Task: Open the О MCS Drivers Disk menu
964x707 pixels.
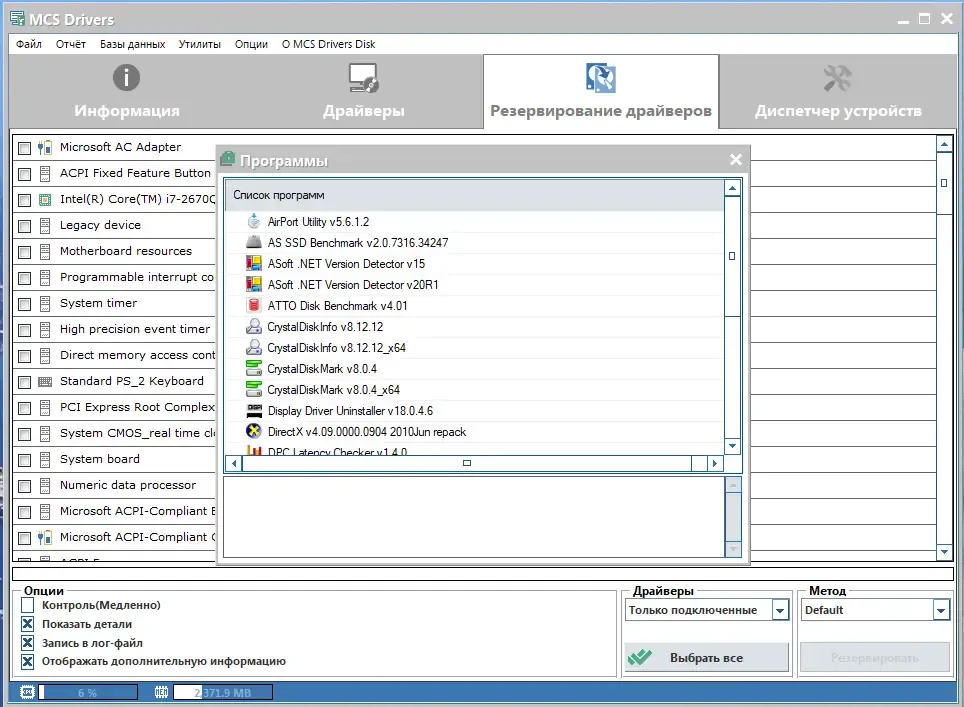Action: [x=328, y=44]
